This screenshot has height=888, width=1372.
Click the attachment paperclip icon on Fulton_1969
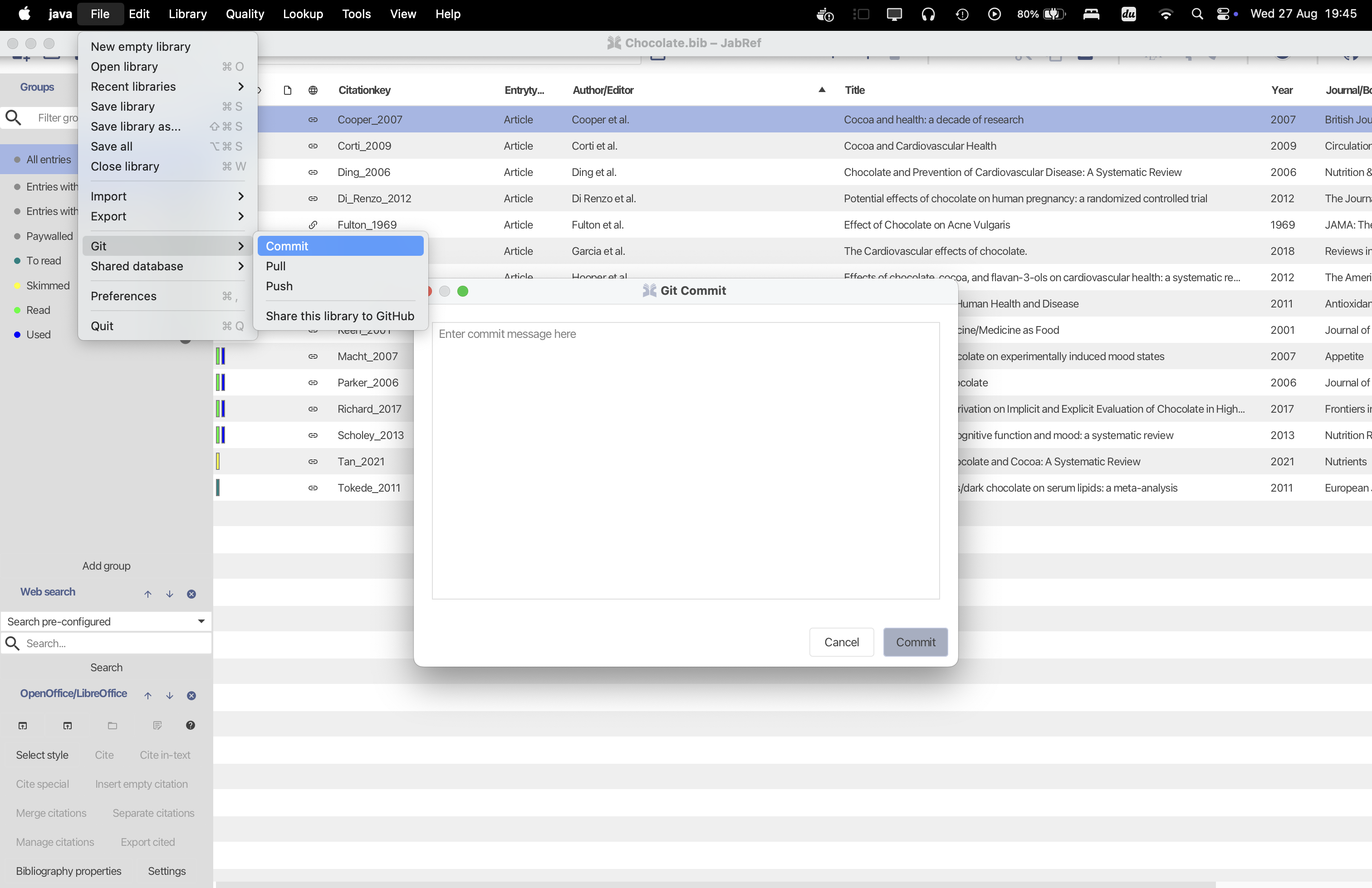pyautogui.click(x=313, y=225)
